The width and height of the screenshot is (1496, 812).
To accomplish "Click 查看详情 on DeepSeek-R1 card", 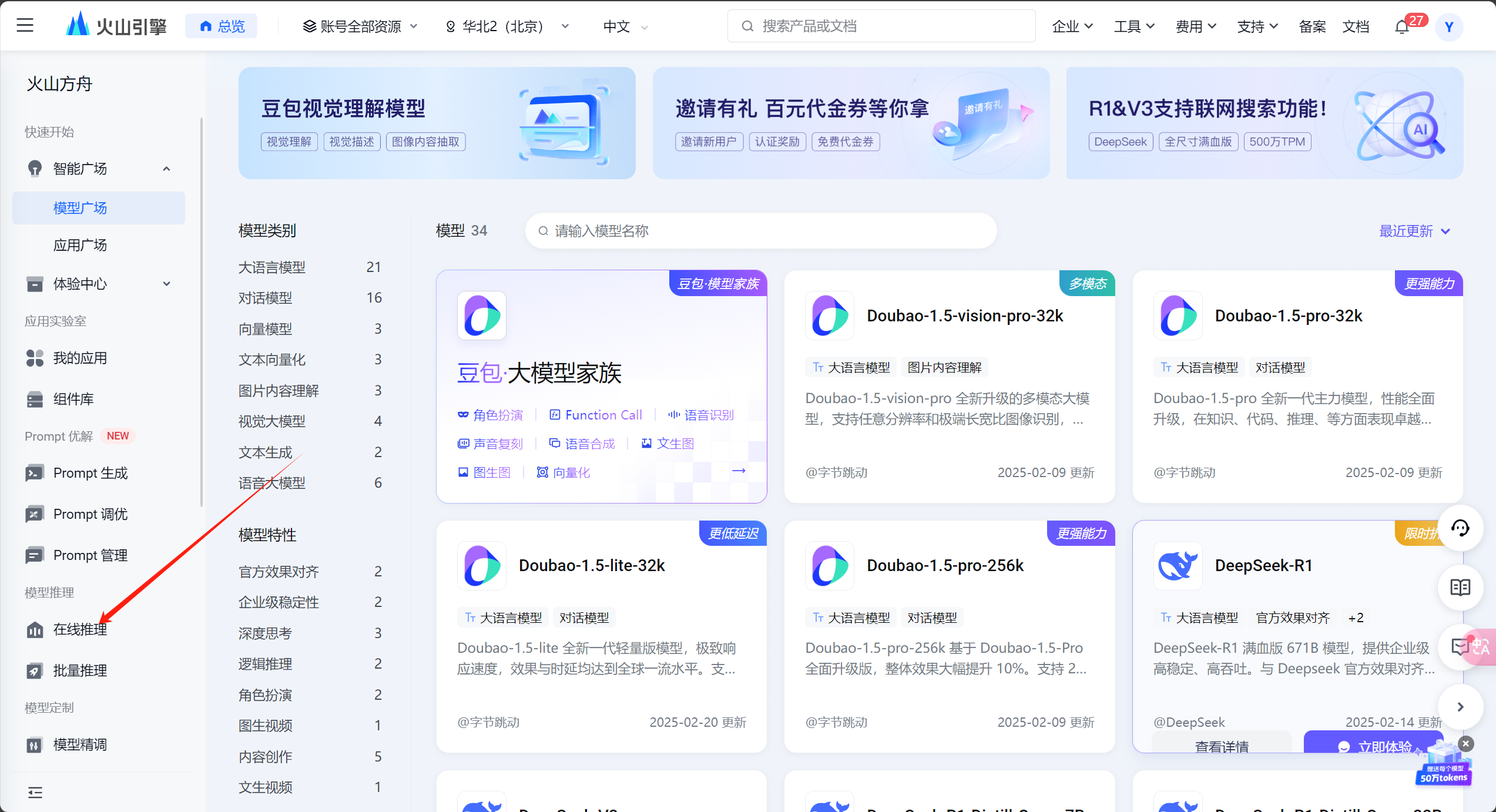I will coord(1222,745).
